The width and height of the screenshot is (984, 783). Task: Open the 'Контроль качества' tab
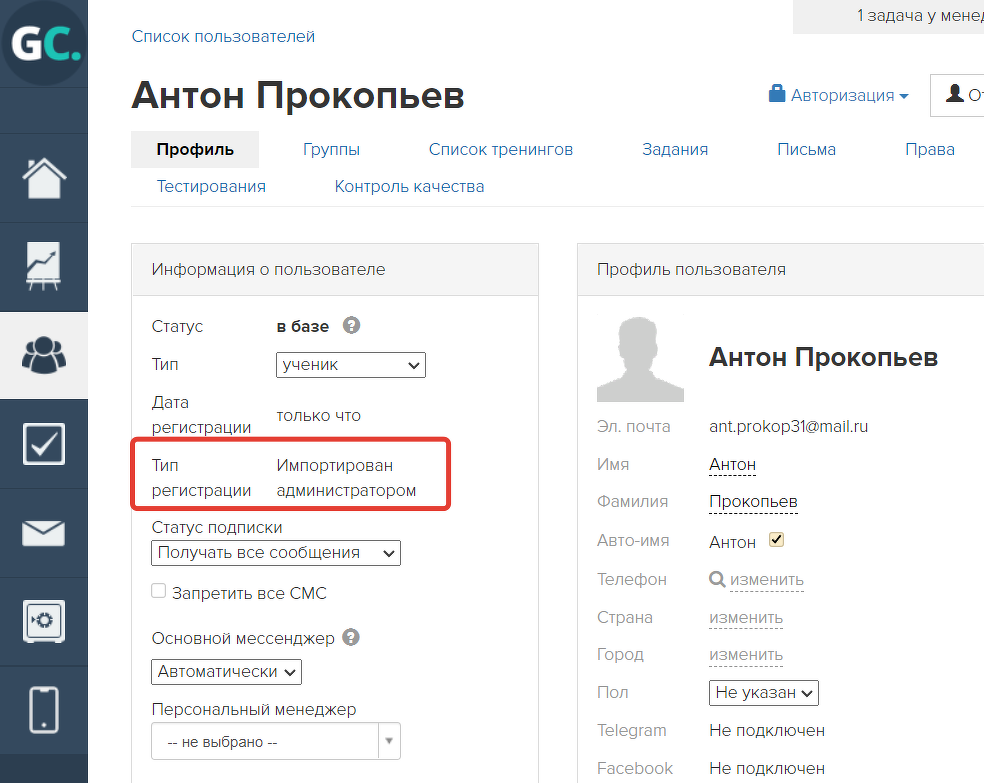click(409, 186)
